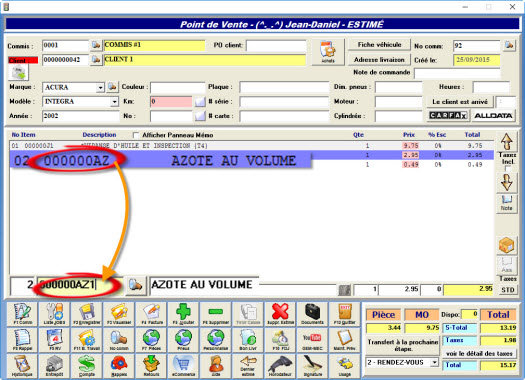Look up client 000000042 with search icon
The height and width of the screenshot is (380, 525).
pos(96,60)
